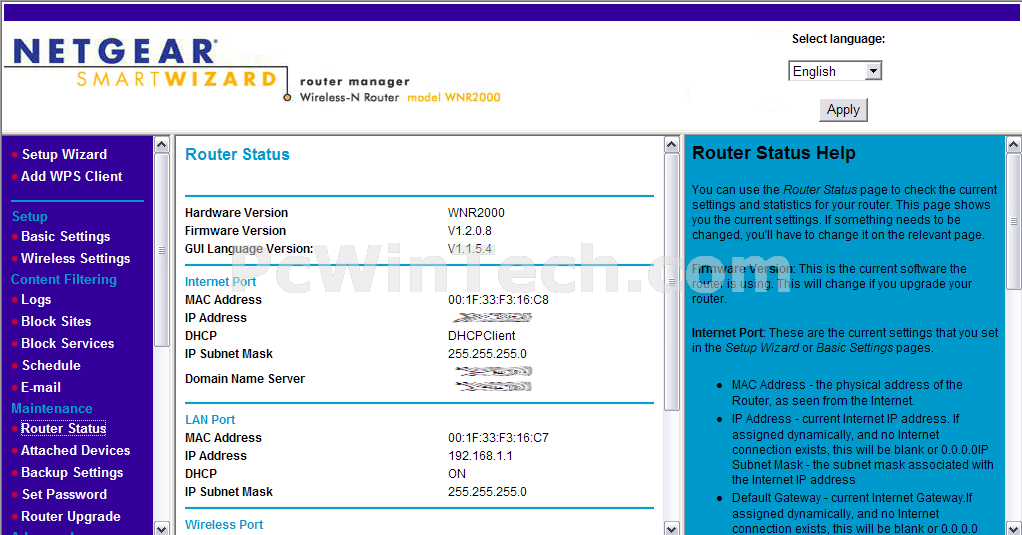Click Domain Name Server label
The image size is (1022, 535).
tap(245, 379)
